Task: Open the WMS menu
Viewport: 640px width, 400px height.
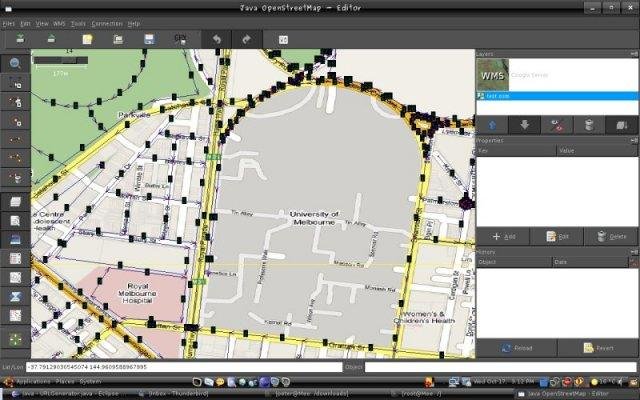Action: coord(59,24)
